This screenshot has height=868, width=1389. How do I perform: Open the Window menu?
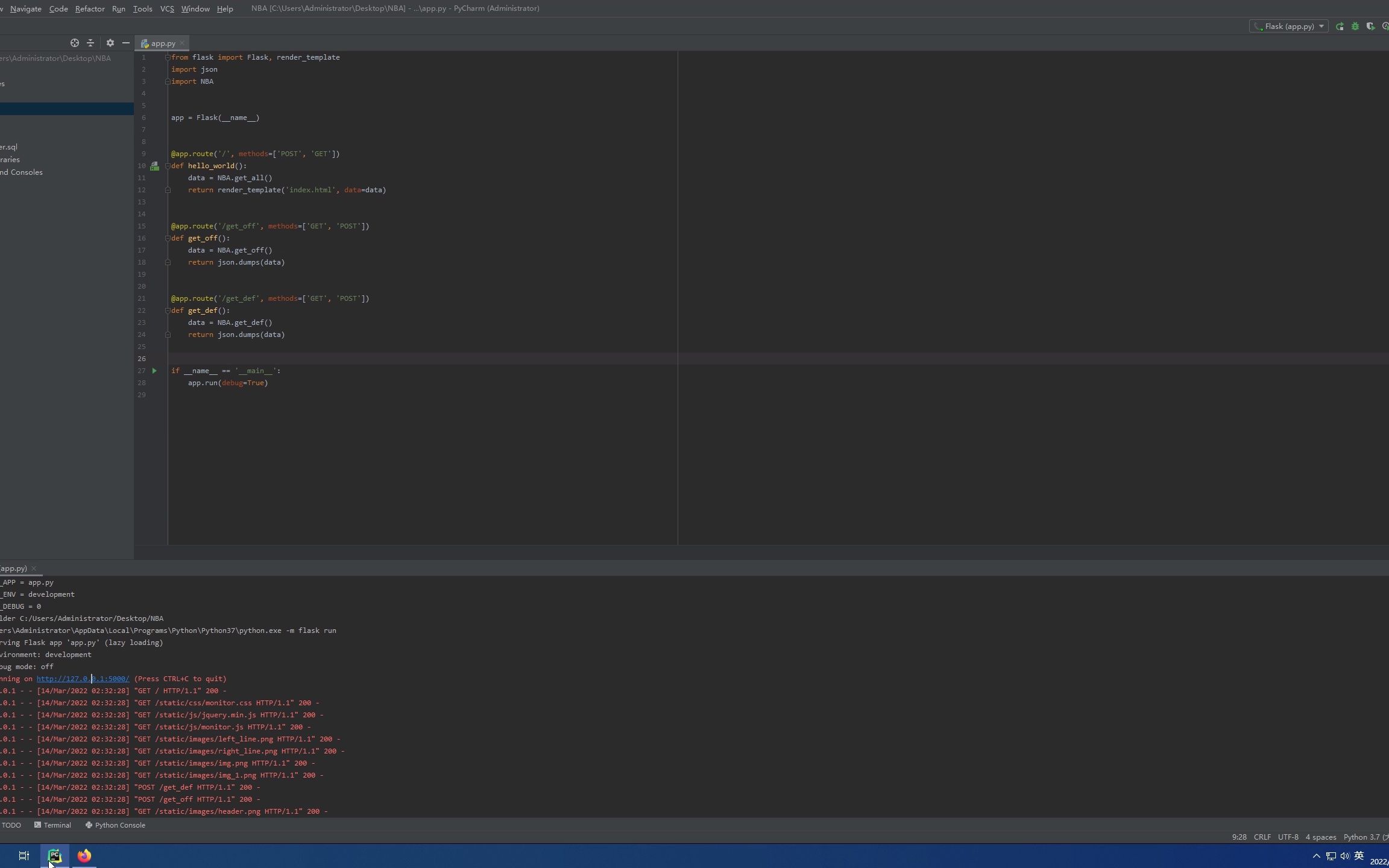tap(195, 8)
